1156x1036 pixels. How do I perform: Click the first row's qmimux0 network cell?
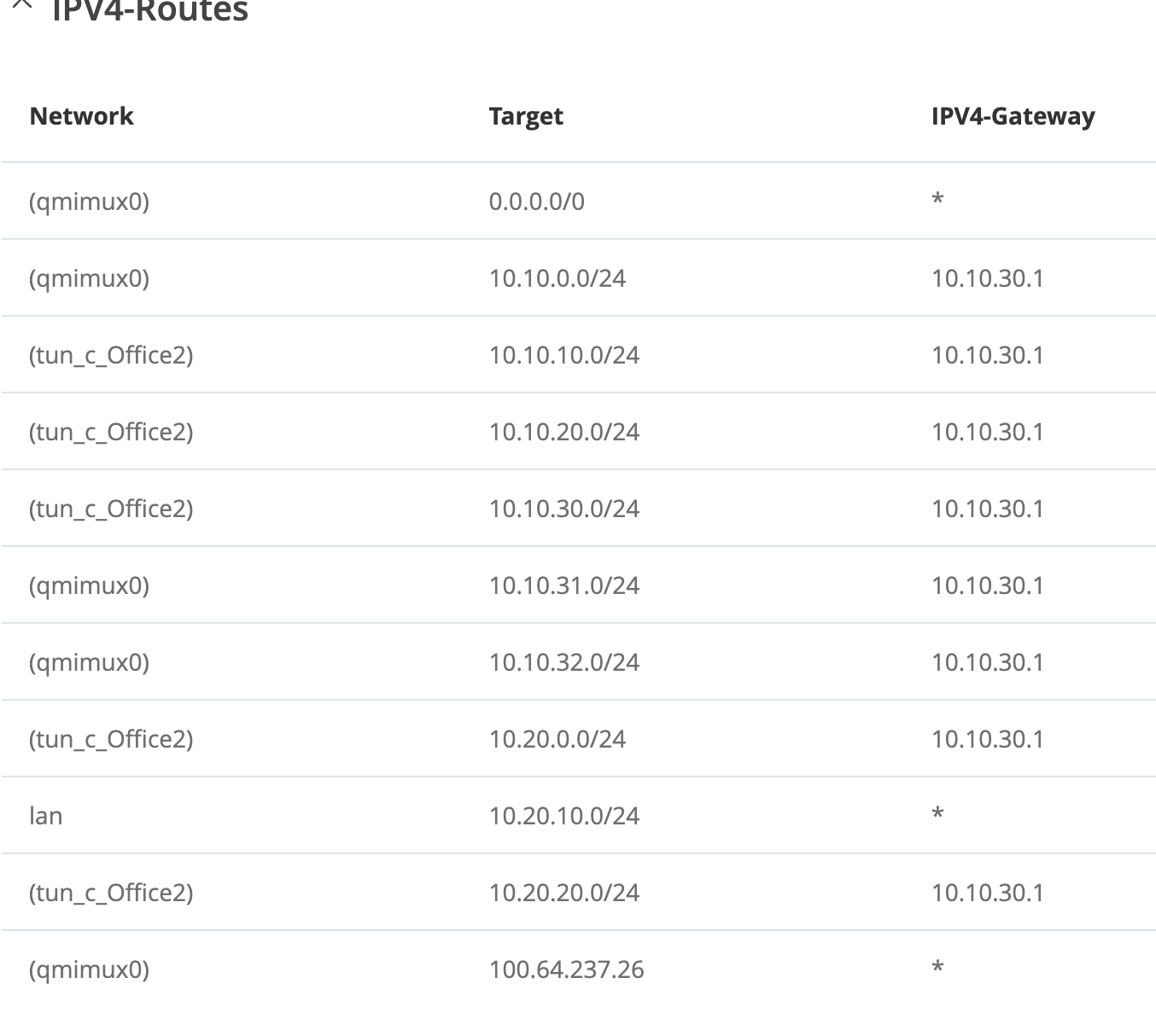[89, 201]
